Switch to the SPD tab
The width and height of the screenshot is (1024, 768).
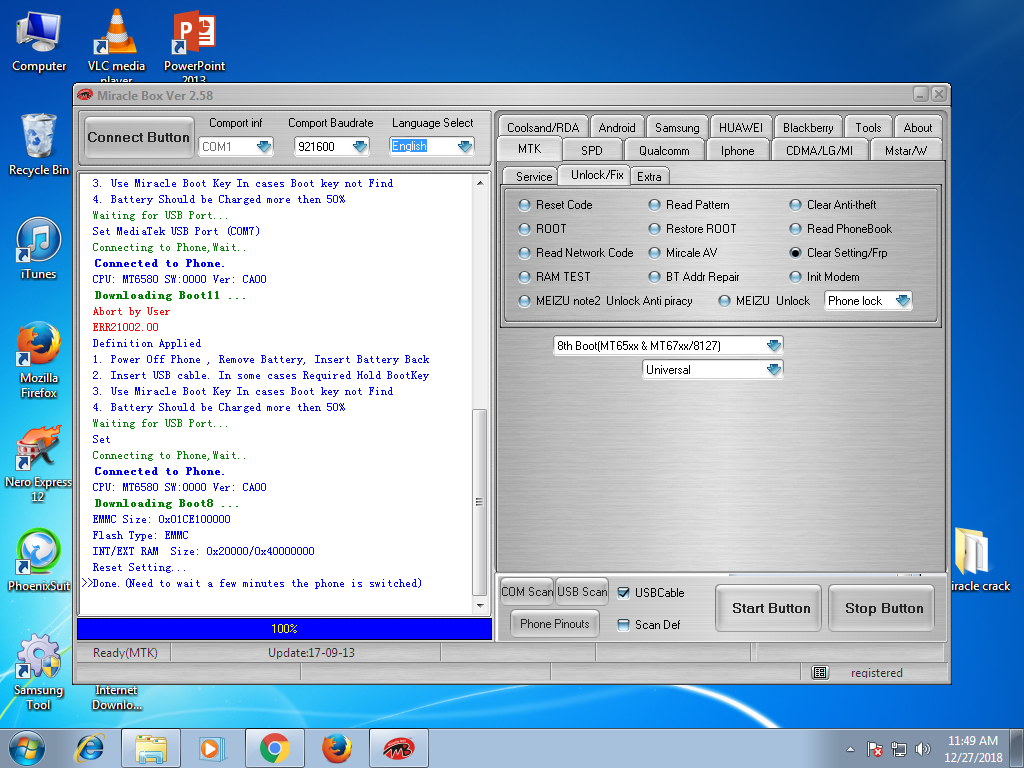point(592,150)
